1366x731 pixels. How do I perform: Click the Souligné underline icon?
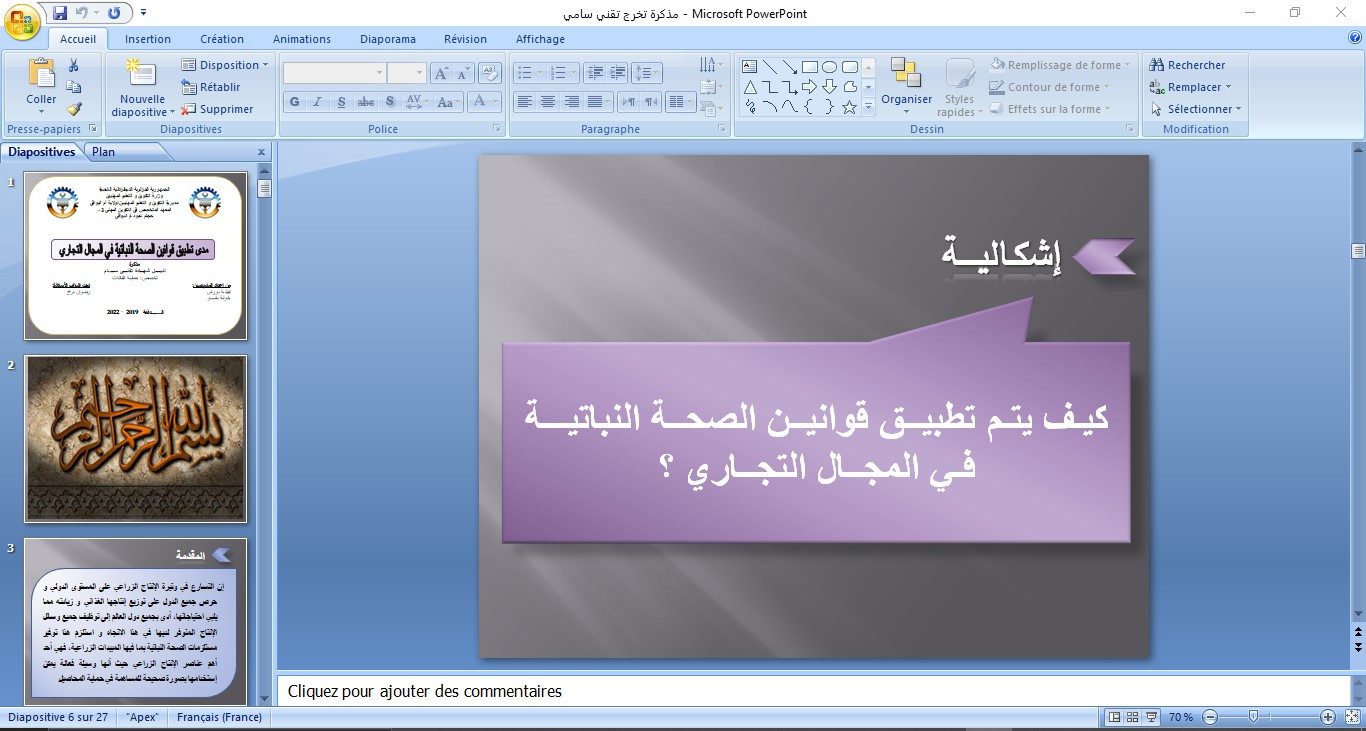click(341, 102)
